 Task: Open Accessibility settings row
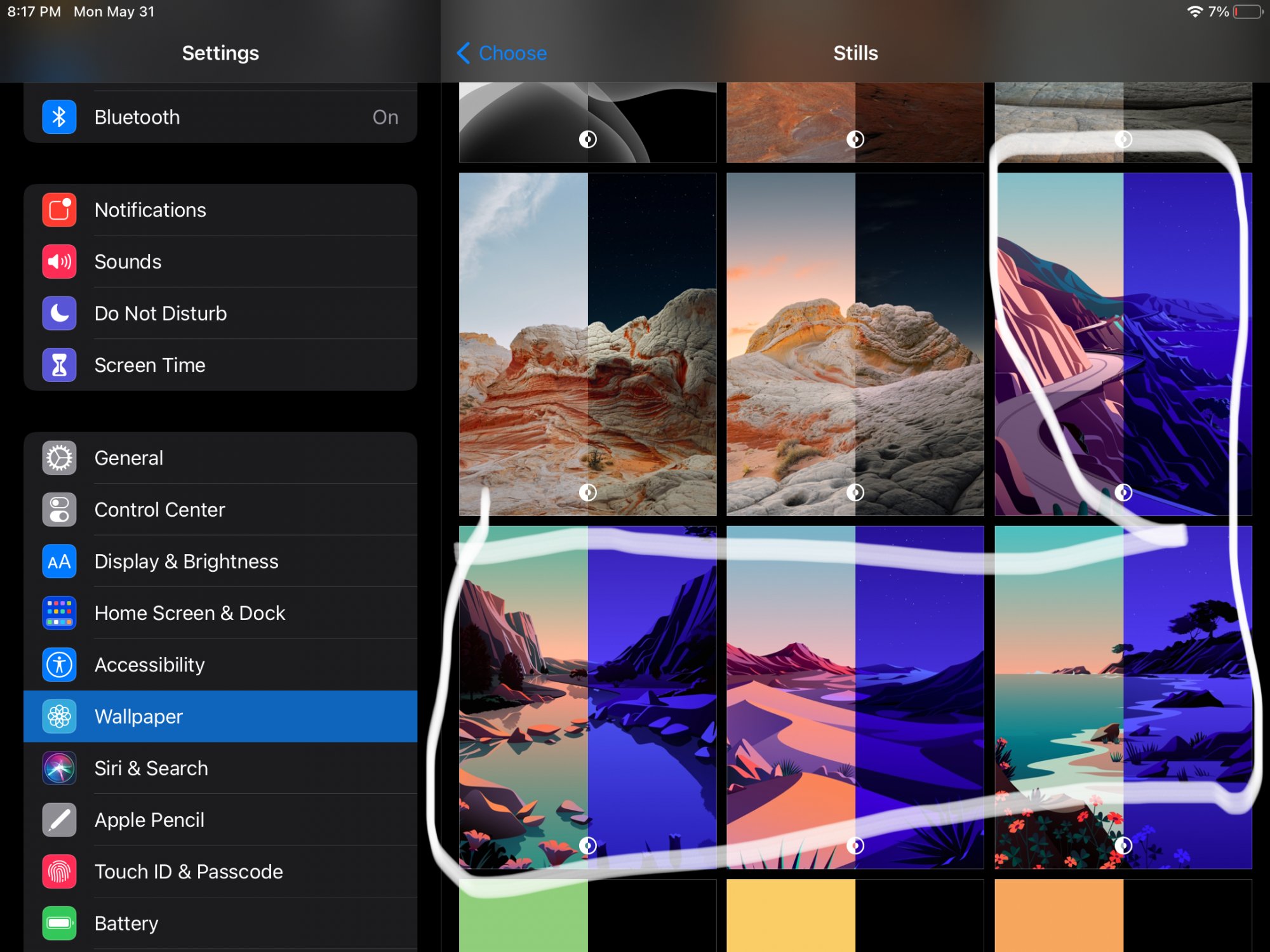click(x=150, y=665)
